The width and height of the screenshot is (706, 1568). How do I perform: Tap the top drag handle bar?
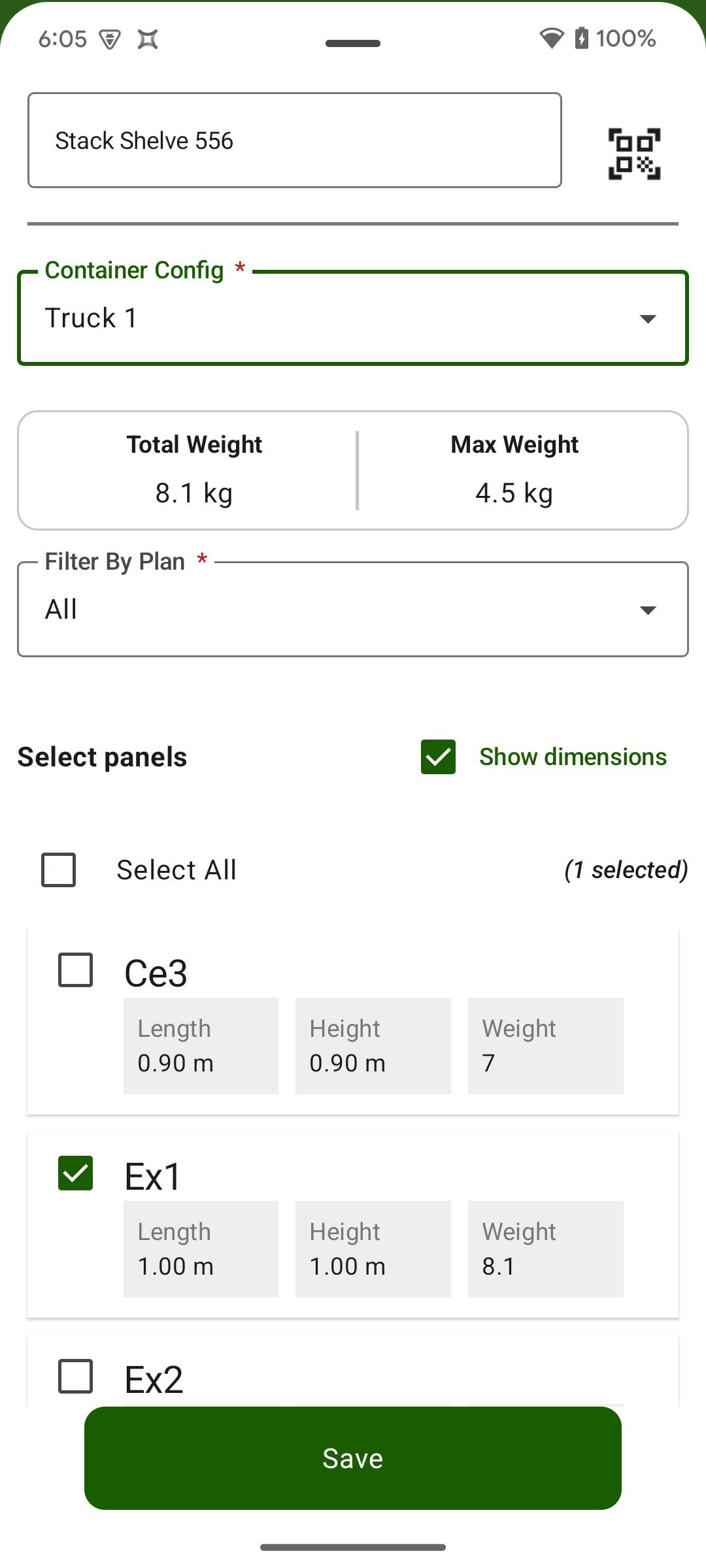[353, 44]
